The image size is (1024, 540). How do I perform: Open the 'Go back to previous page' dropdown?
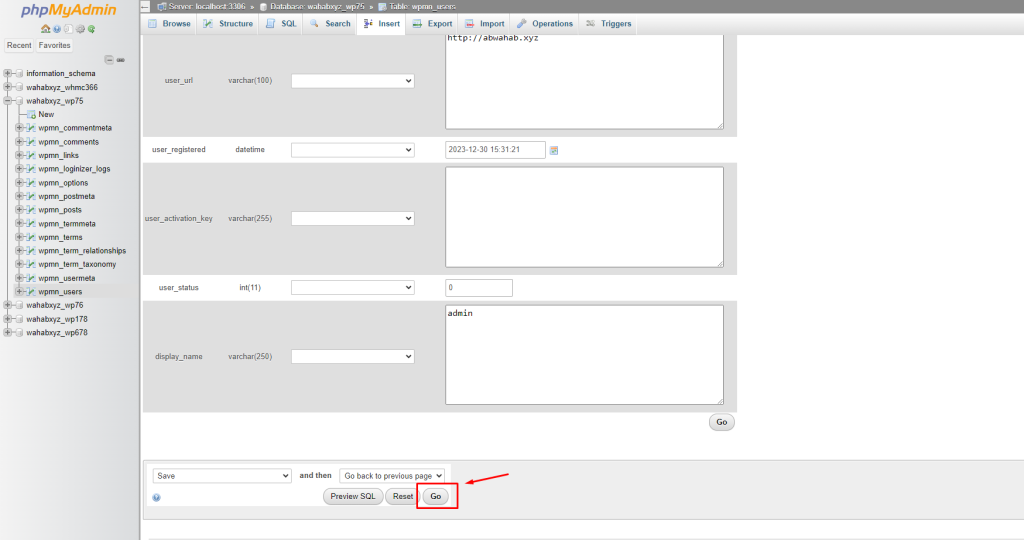click(392, 476)
